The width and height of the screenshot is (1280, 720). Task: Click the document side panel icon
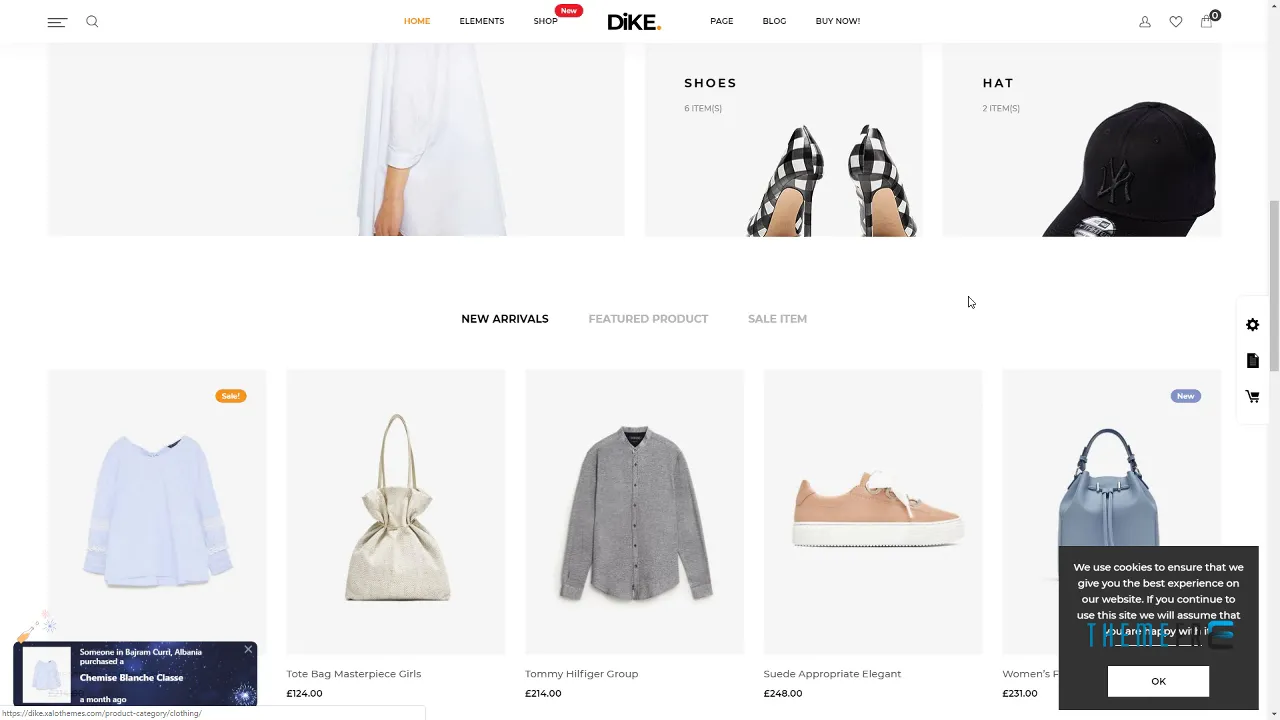tap(1253, 361)
